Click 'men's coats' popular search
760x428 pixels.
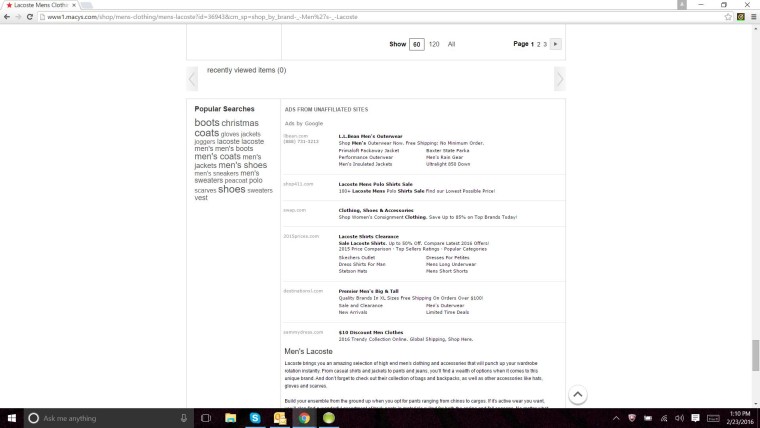pyautogui.click(x=217, y=157)
